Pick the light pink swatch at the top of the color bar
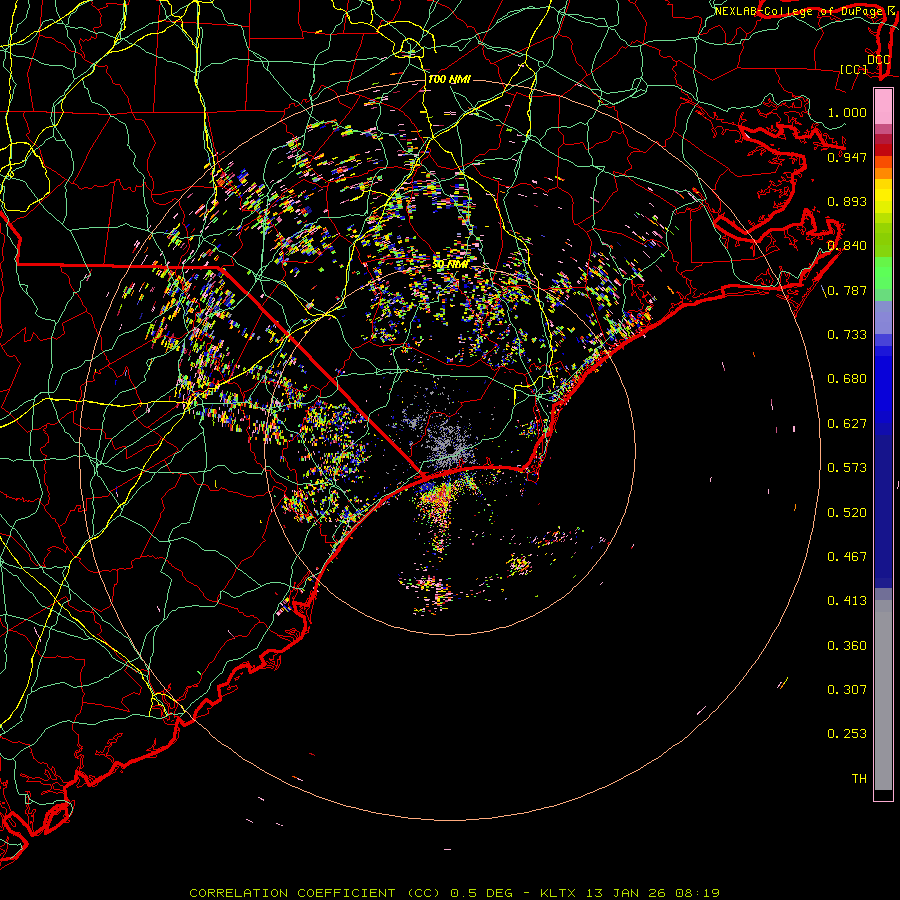 pos(883,107)
